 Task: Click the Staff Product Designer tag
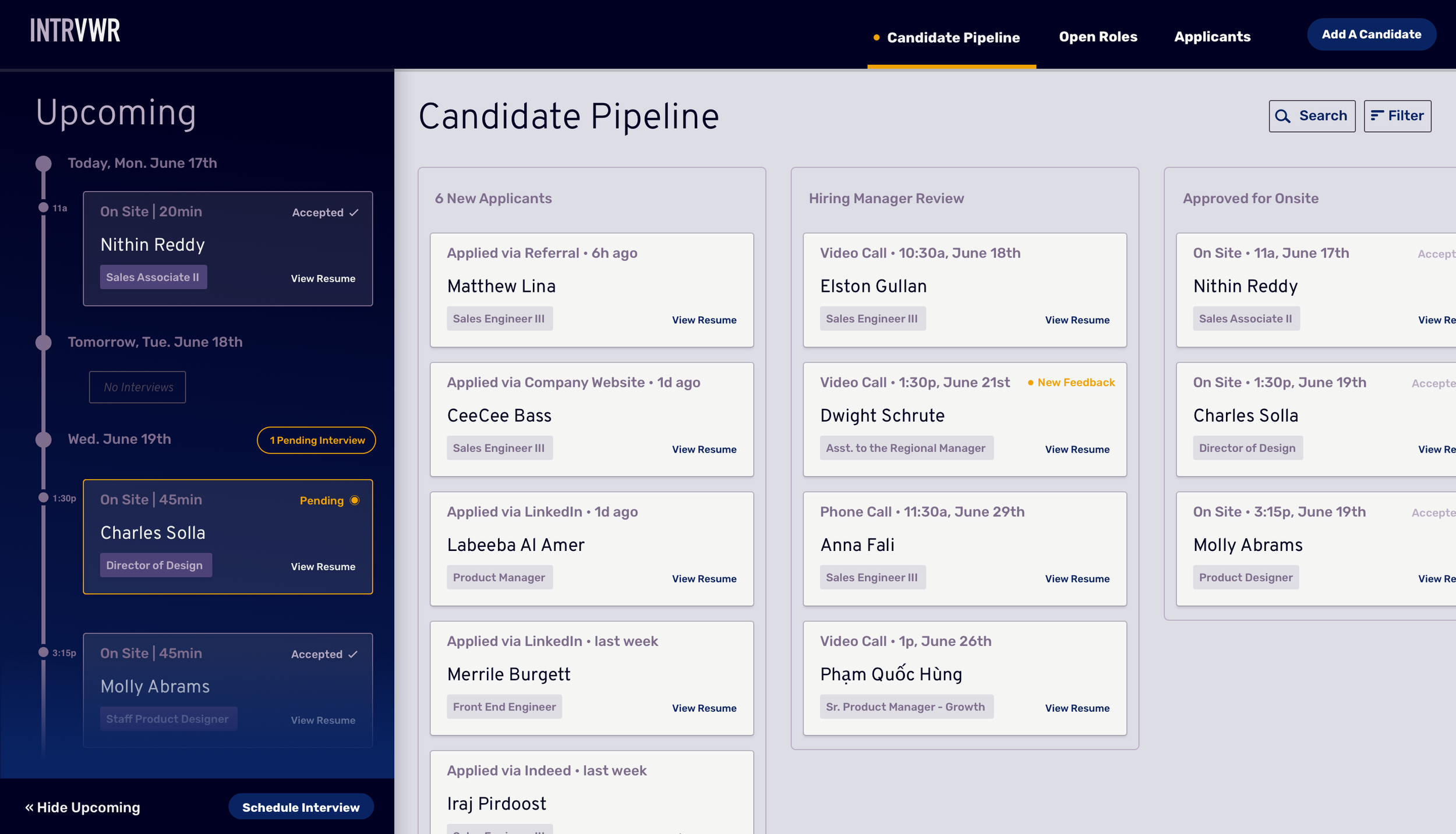point(168,719)
